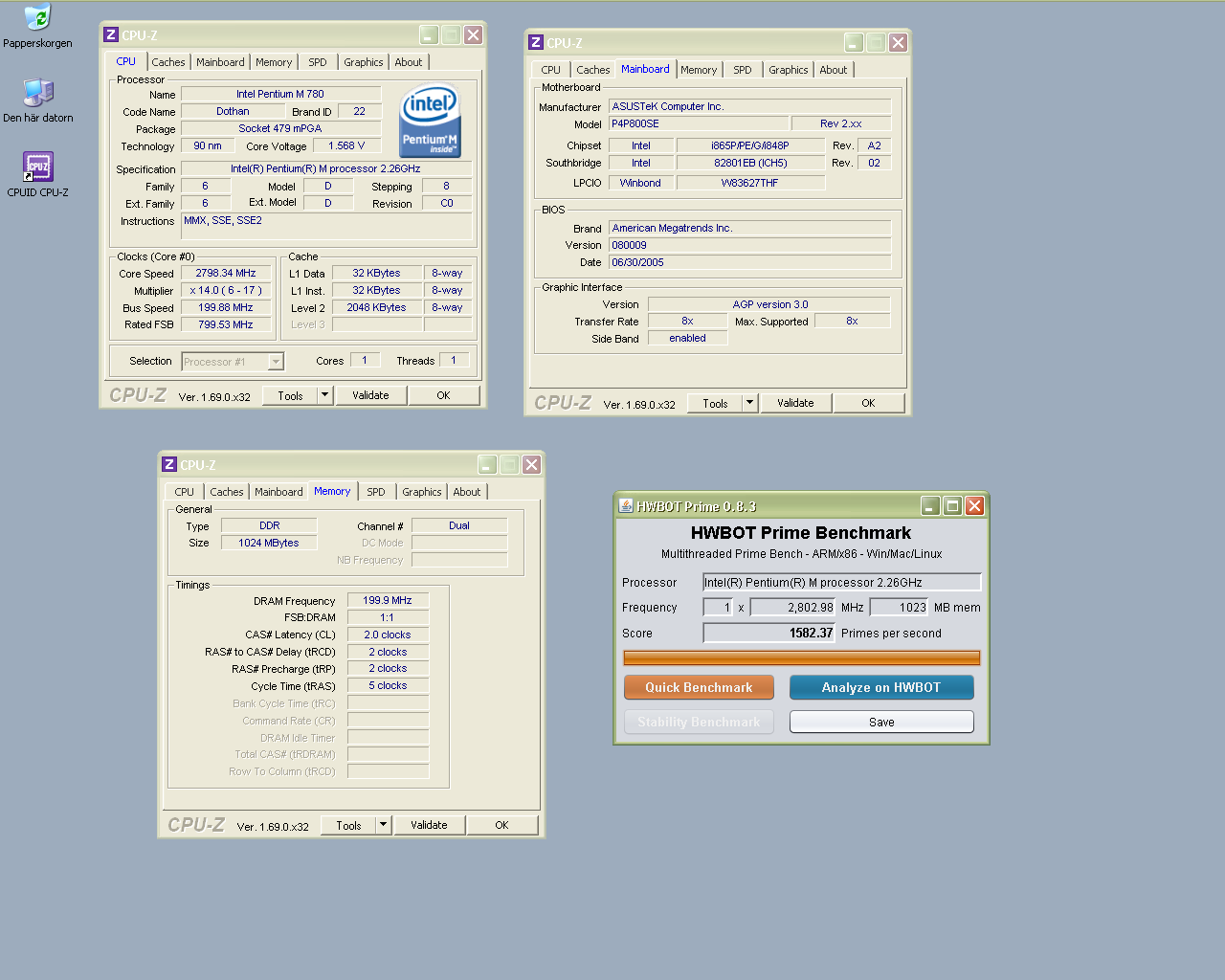Click the CPU-Z title icon in the Mainboard window
1225x980 pixels.
(535, 43)
